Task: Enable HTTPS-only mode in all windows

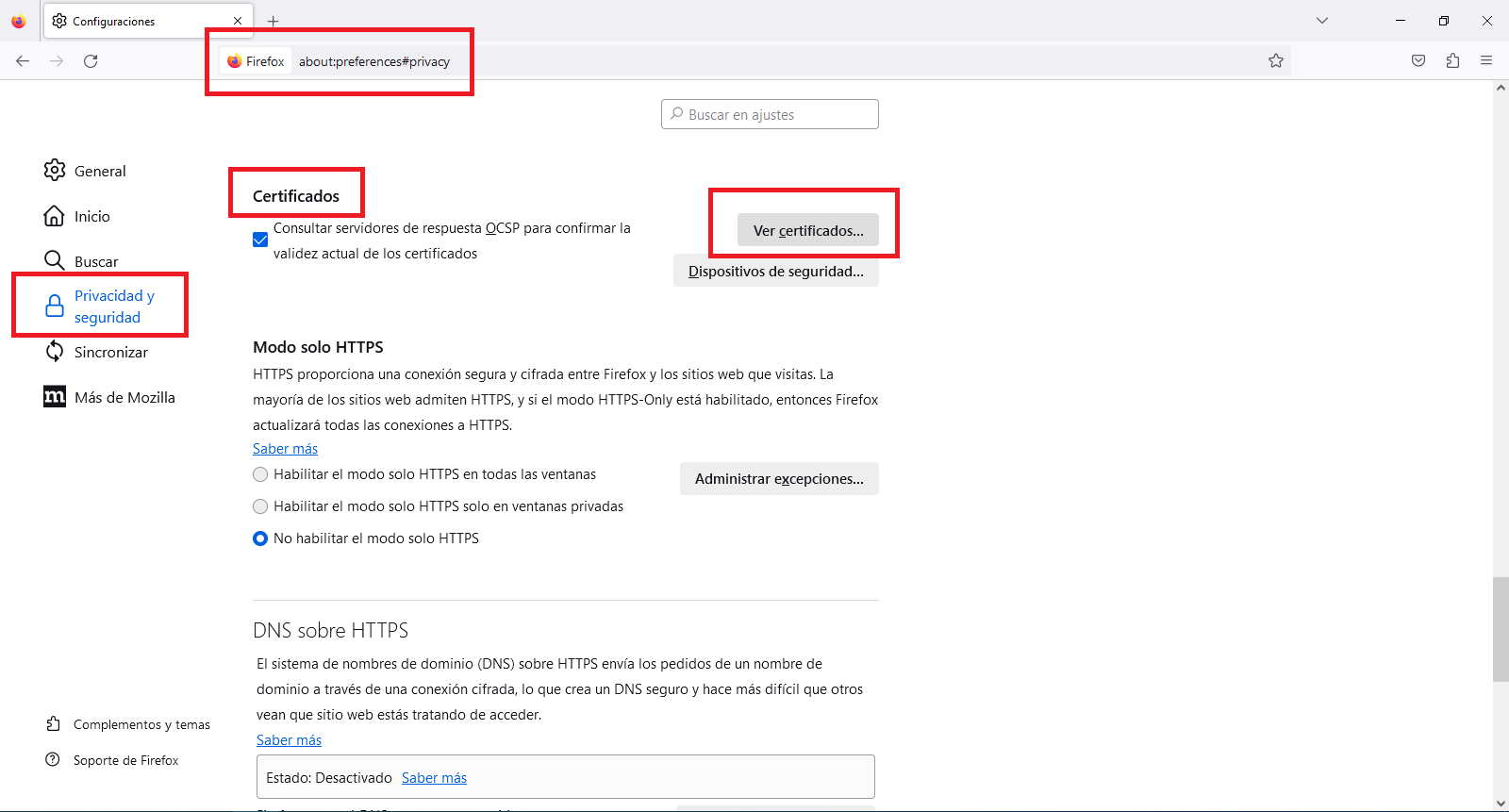Action: click(x=260, y=474)
